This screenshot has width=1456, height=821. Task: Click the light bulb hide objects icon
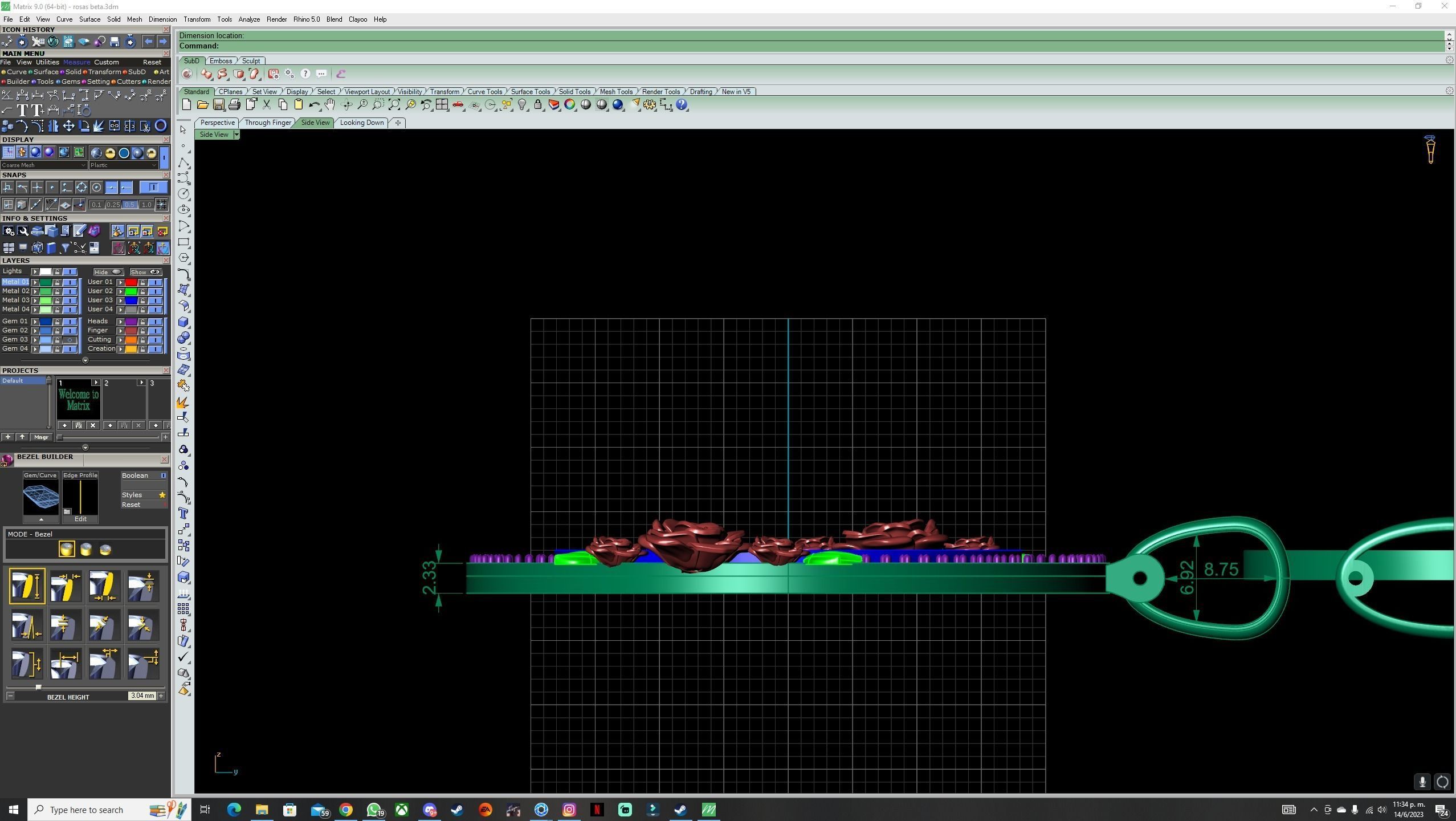pos(522,105)
